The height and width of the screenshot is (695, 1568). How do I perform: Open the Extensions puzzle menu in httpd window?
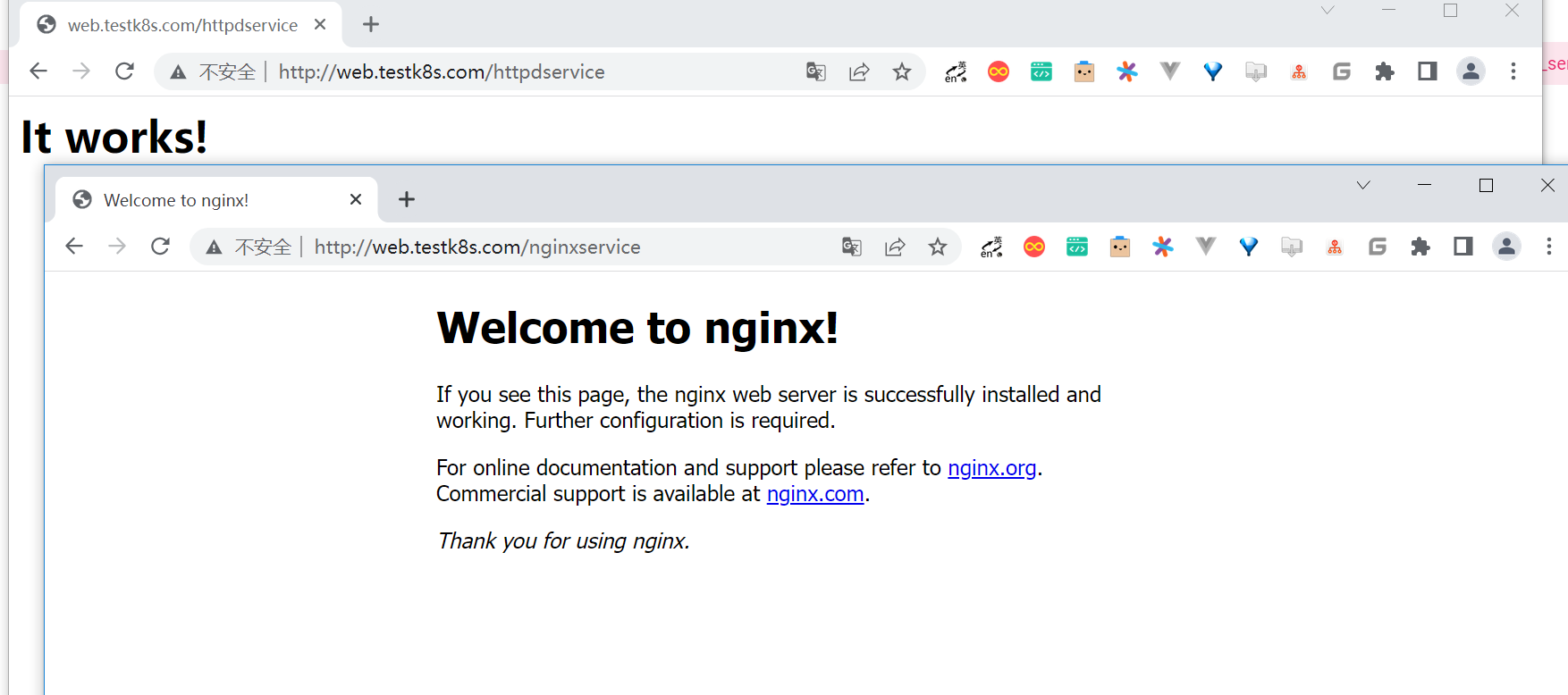(1385, 72)
